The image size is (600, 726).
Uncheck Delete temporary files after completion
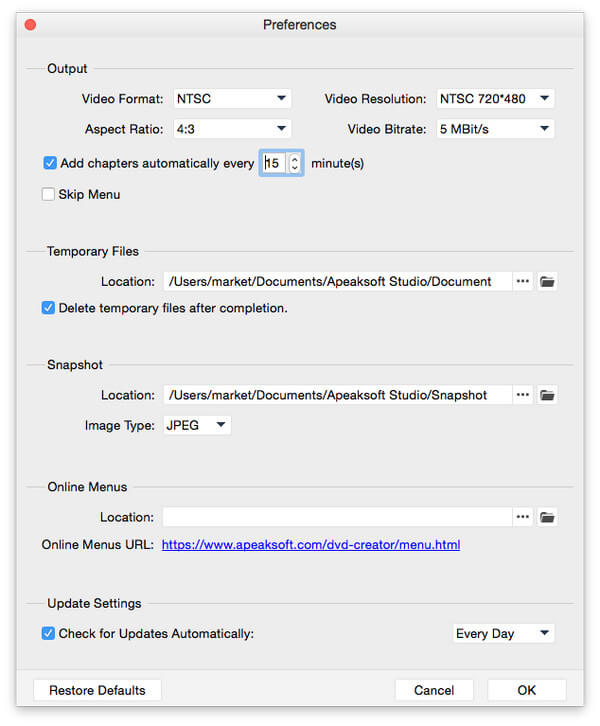coord(48,308)
